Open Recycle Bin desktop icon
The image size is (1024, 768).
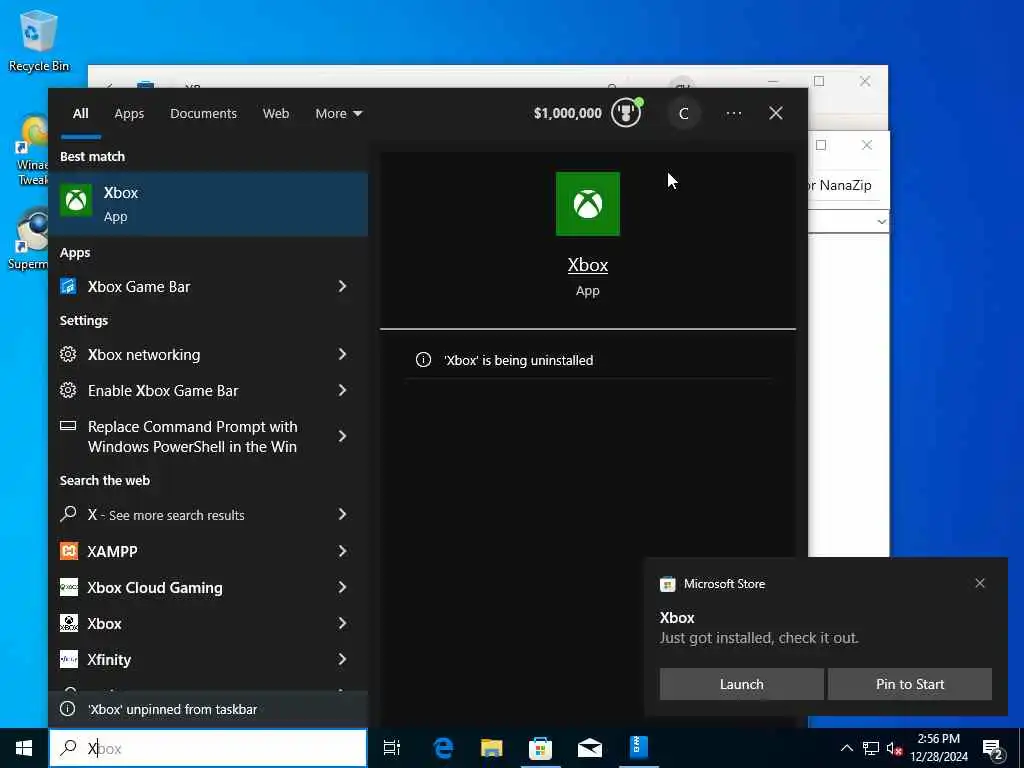click(38, 39)
